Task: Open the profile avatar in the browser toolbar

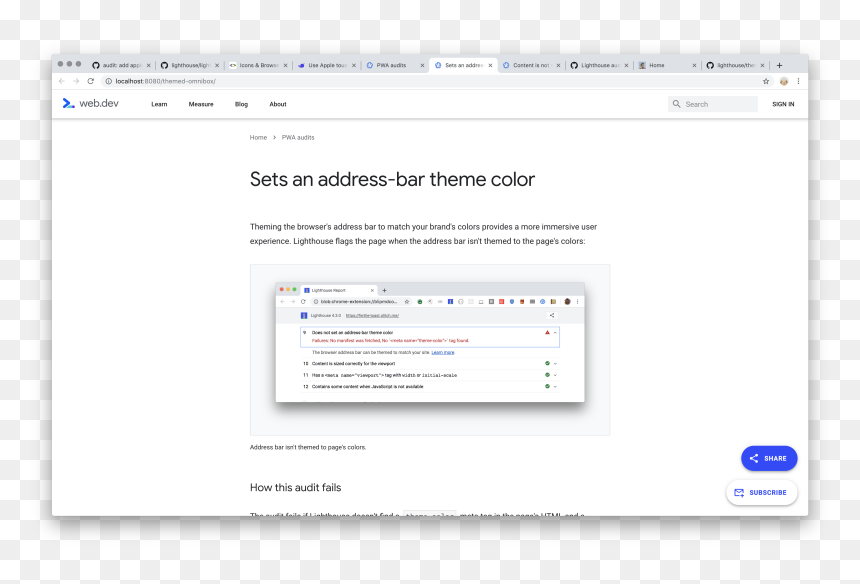Action: click(784, 81)
